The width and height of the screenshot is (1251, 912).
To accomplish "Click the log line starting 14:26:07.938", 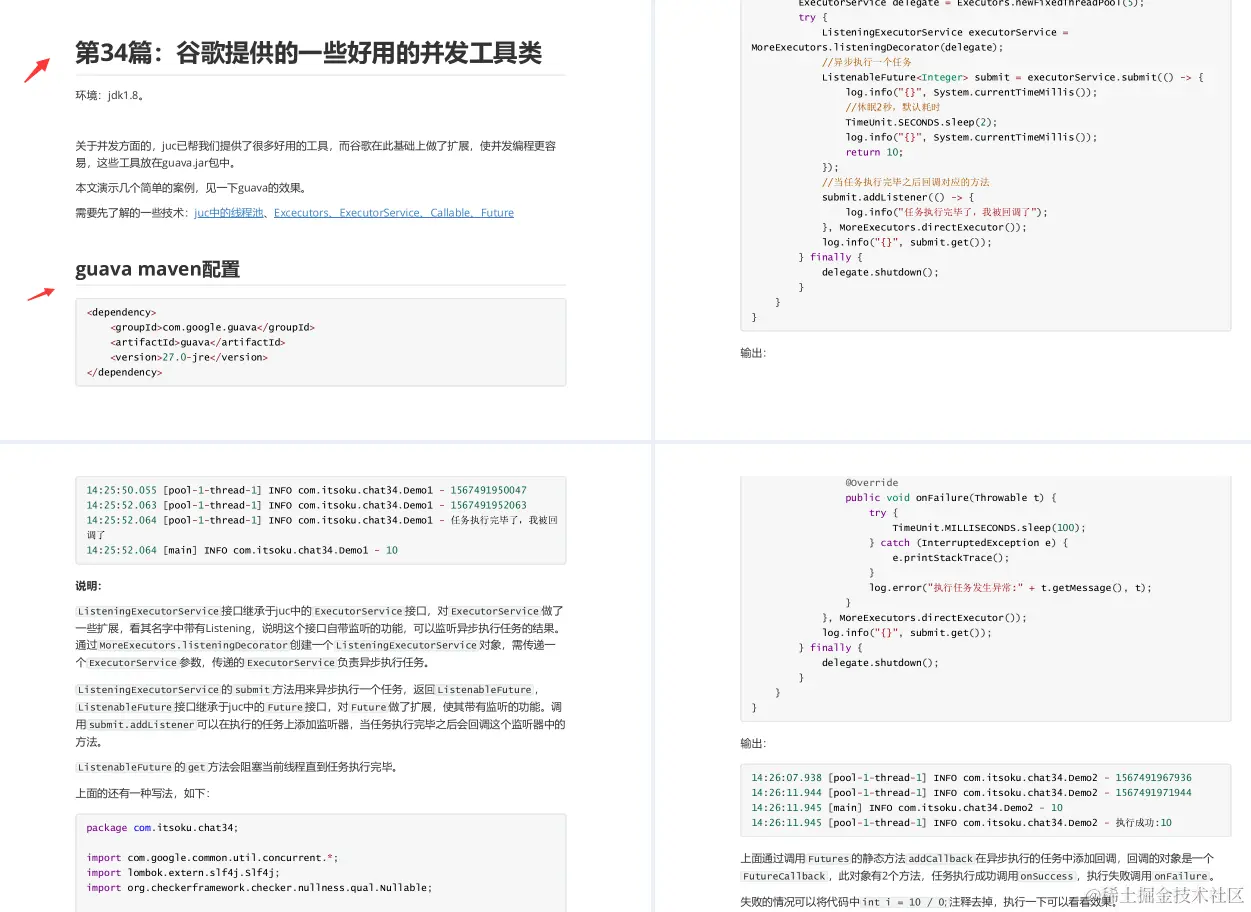I will (x=971, y=778).
